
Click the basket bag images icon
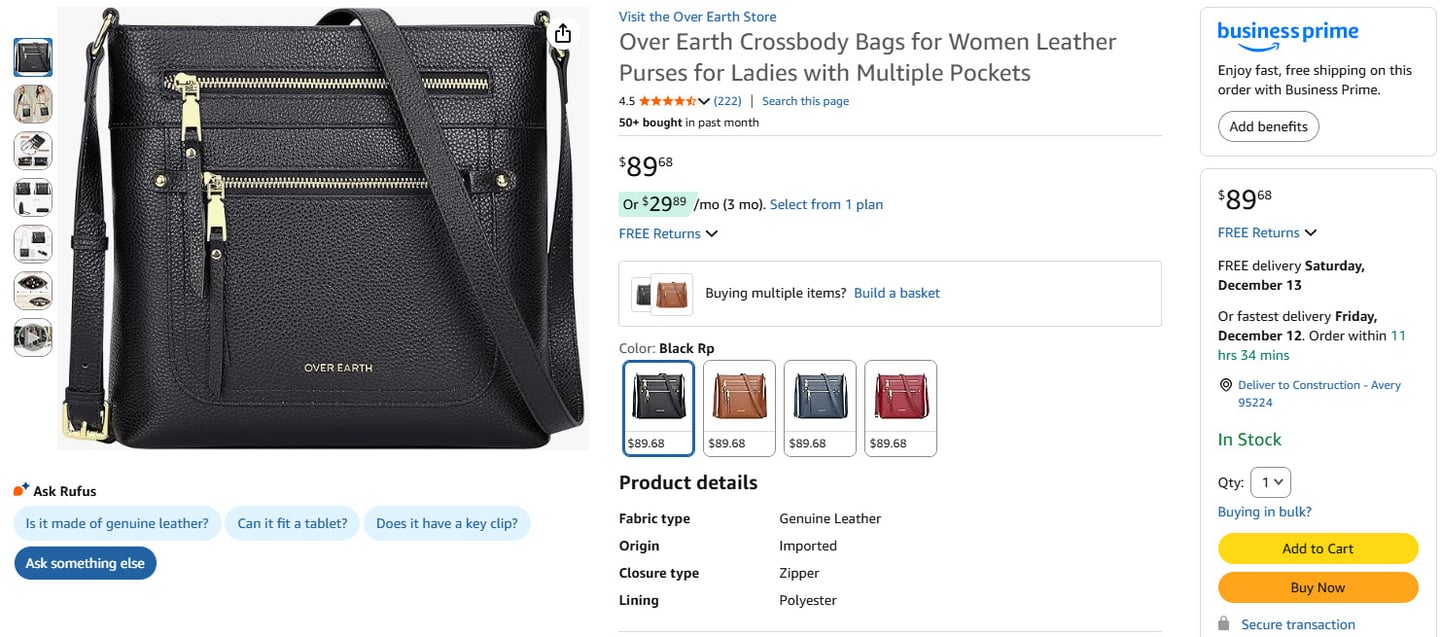click(661, 293)
